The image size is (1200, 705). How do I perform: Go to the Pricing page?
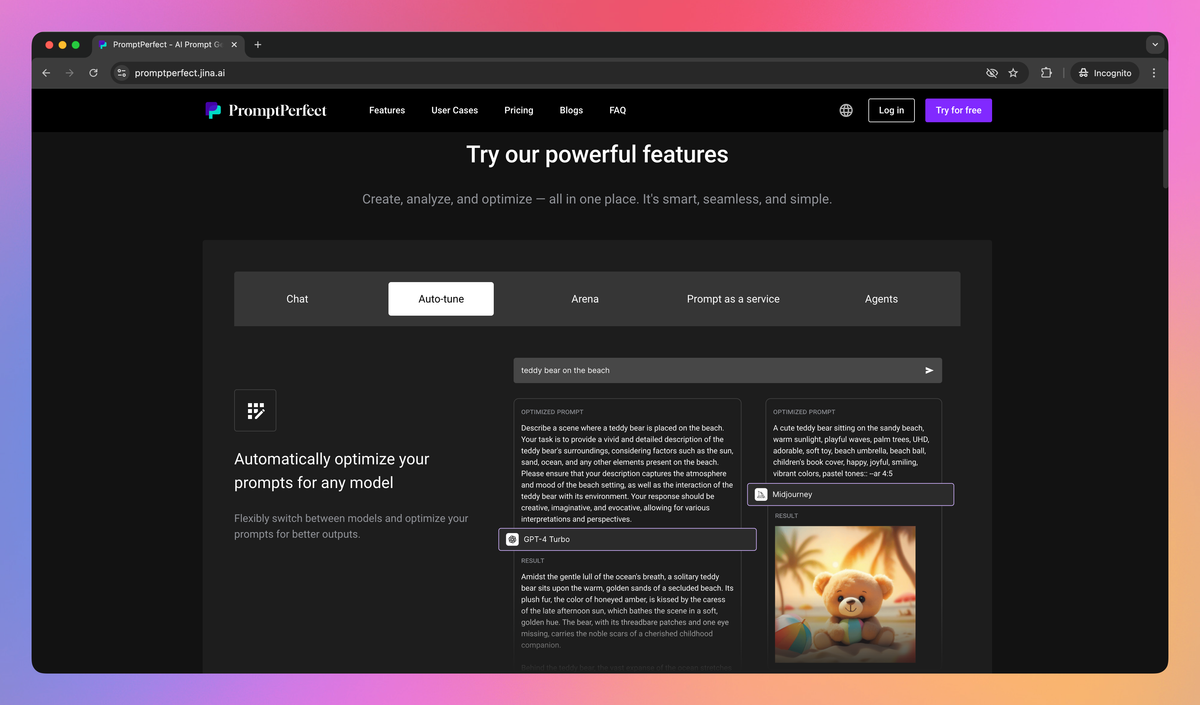(519, 110)
